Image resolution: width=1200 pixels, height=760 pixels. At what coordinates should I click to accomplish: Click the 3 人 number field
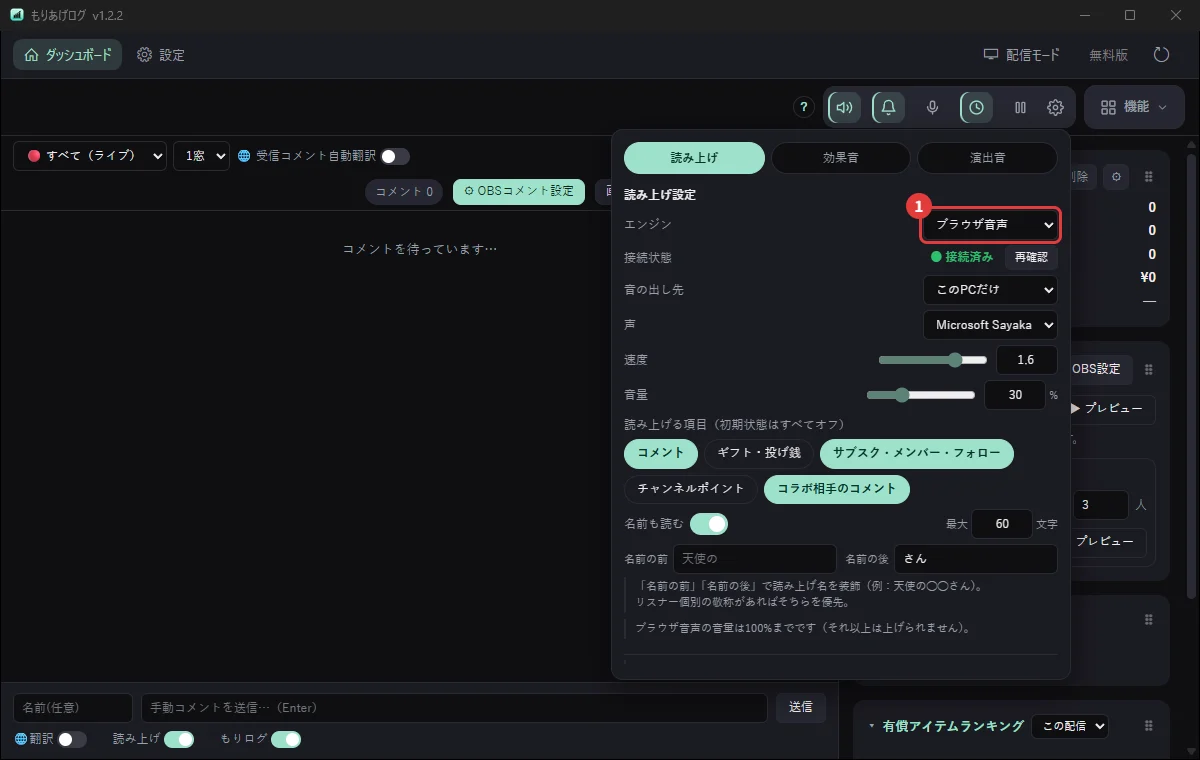click(1100, 505)
